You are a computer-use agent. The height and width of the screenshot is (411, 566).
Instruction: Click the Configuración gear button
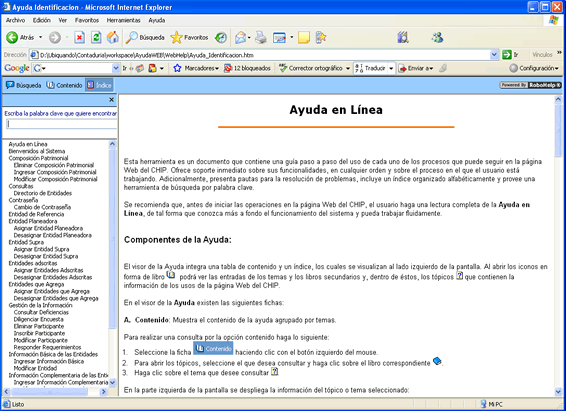pyautogui.click(x=534, y=68)
